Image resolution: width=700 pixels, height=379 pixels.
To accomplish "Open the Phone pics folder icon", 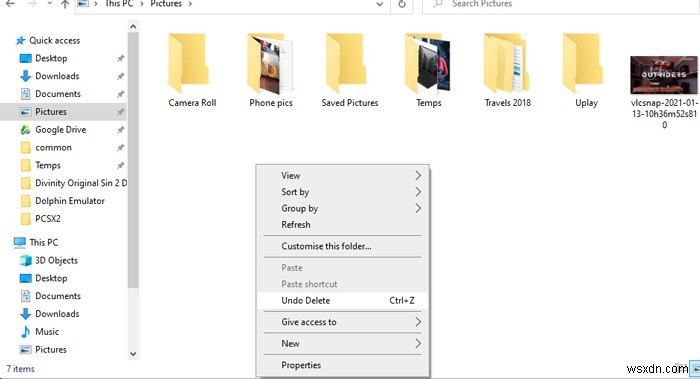I will [270, 63].
